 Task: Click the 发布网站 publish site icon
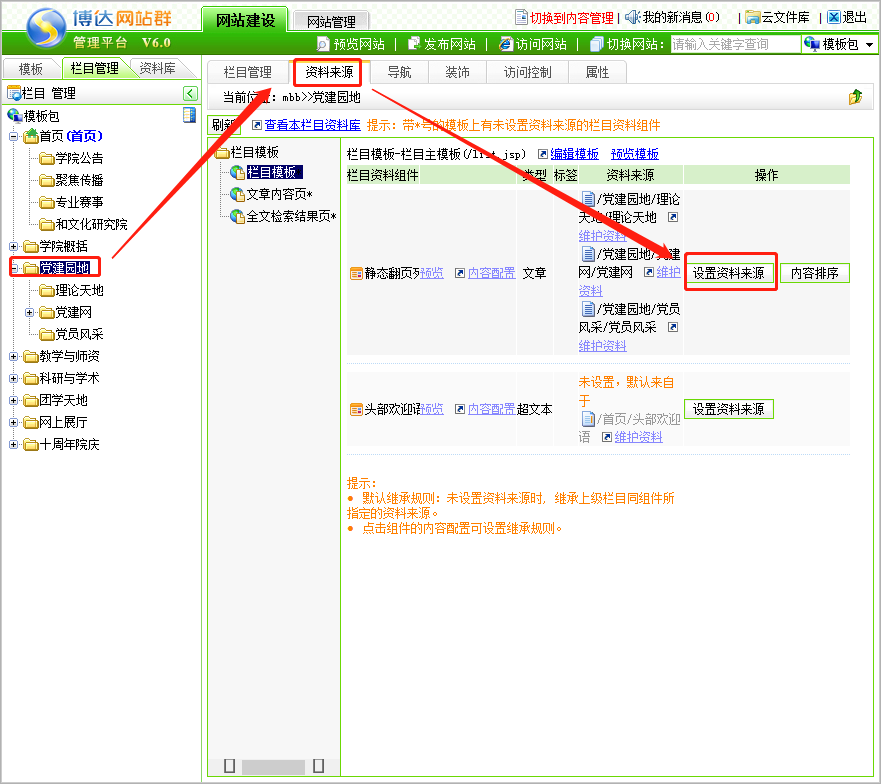click(x=414, y=44)
